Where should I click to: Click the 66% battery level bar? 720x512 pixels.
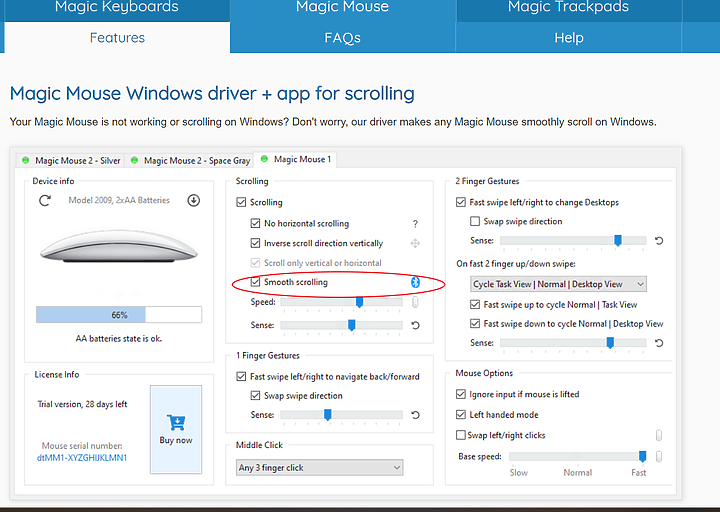[118, 315]
